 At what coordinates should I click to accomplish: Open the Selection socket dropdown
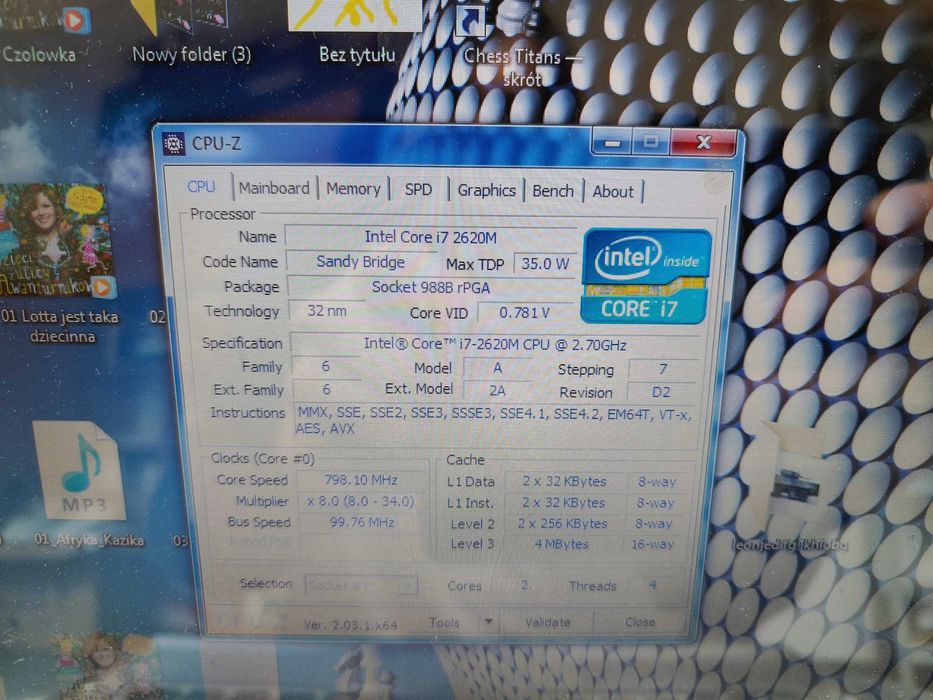pos(361,586)
